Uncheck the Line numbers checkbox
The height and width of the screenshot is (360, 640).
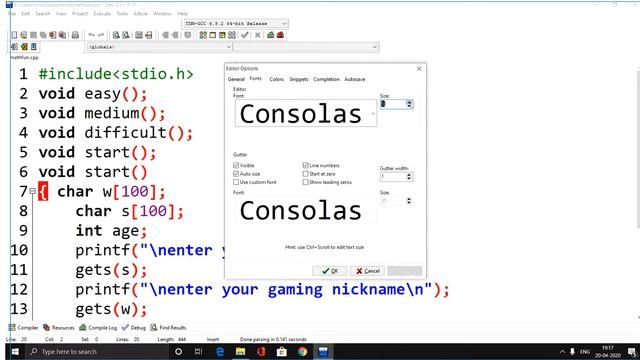click(x=305, y=165)
